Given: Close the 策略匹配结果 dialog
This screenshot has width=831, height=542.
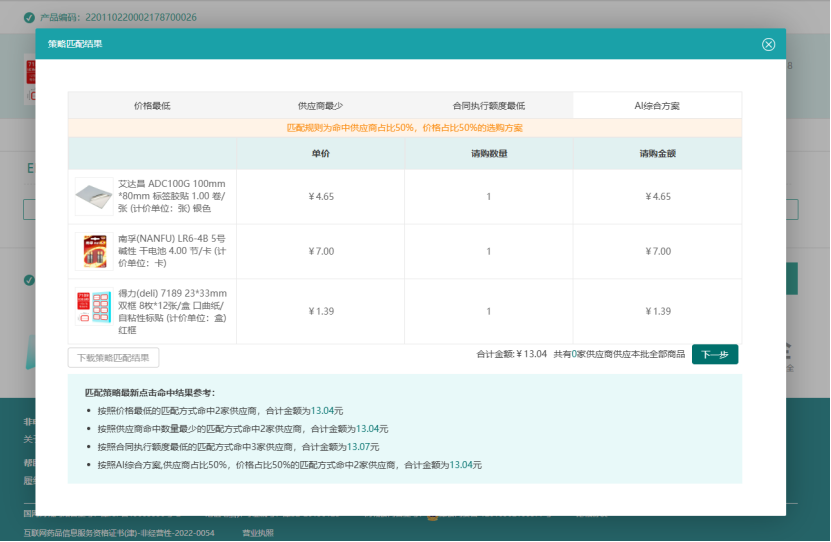Looking at the screenshot, I should (768, 44).
